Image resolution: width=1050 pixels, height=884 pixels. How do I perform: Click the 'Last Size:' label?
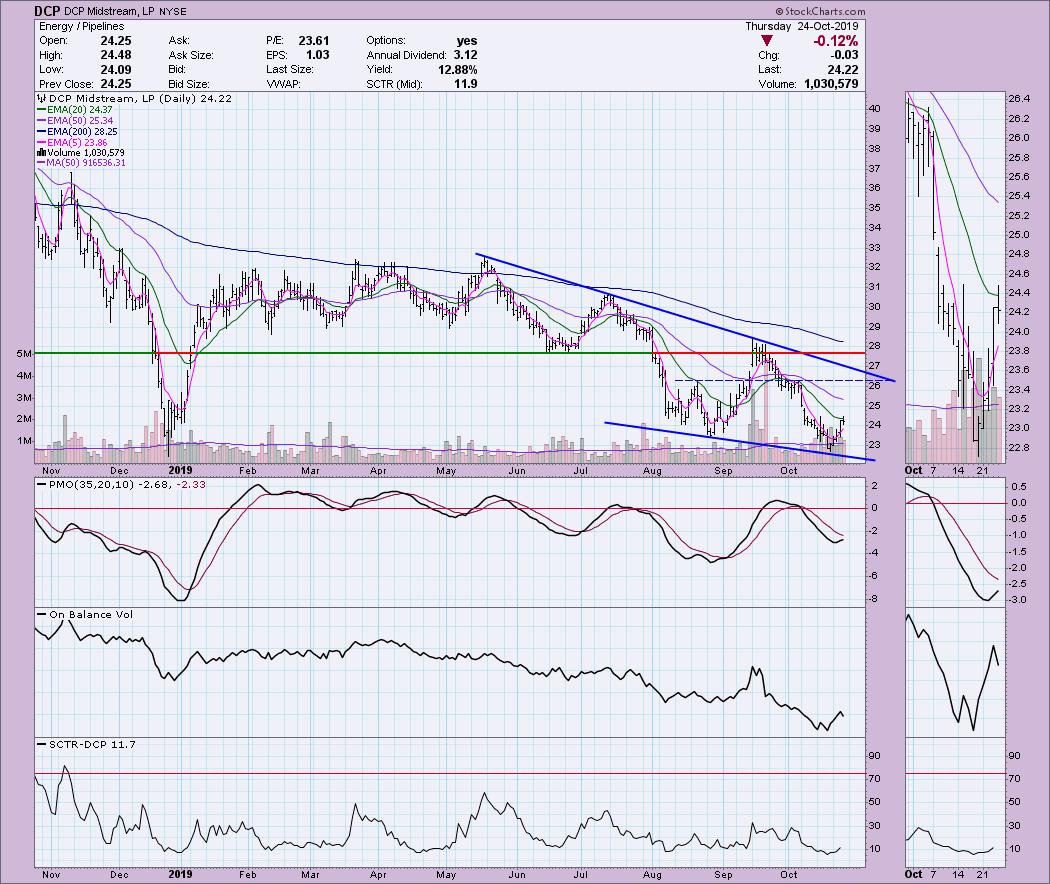(x=289, y=70)
